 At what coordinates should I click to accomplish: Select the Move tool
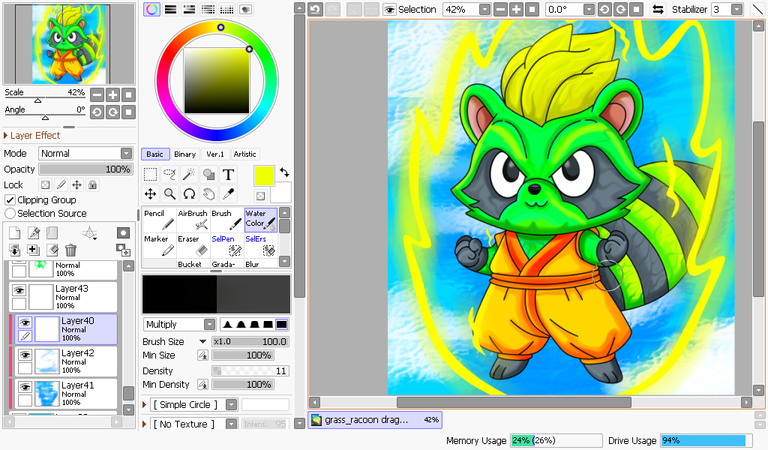(x=150, y=194)
